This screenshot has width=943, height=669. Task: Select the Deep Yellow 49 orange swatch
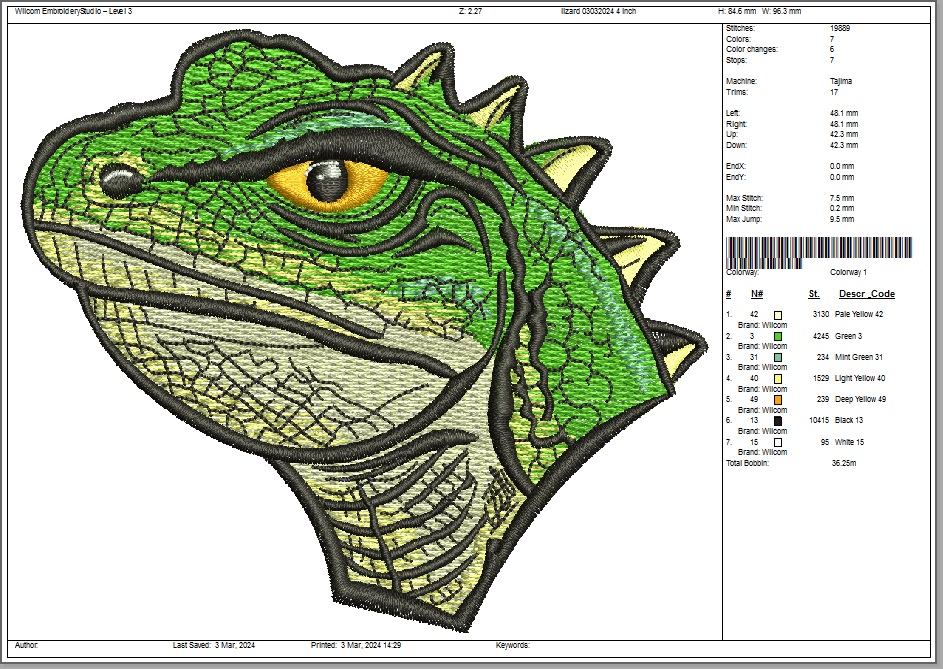coord(778,400)
